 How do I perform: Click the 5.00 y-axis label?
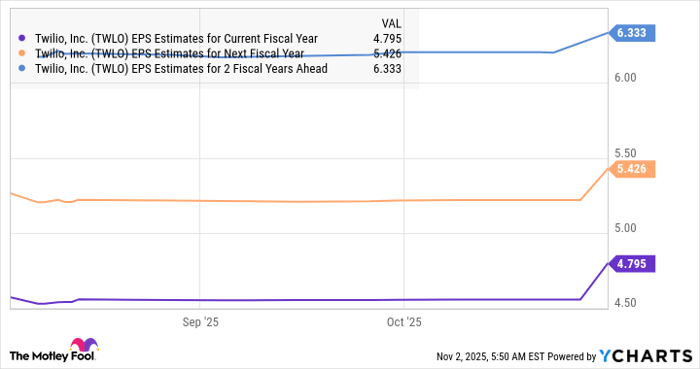coord(625,228)
